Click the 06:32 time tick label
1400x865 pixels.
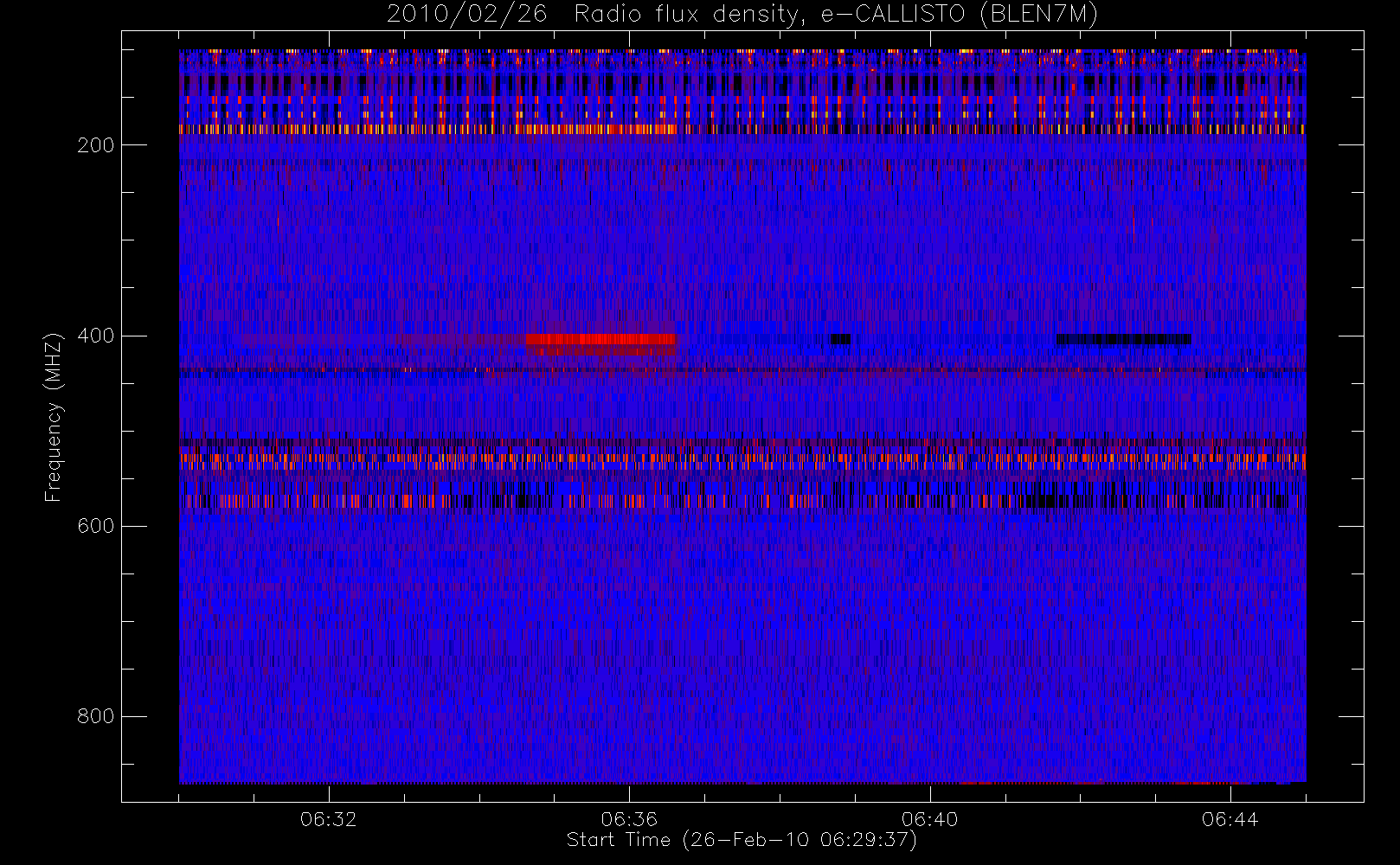(329, 819)
